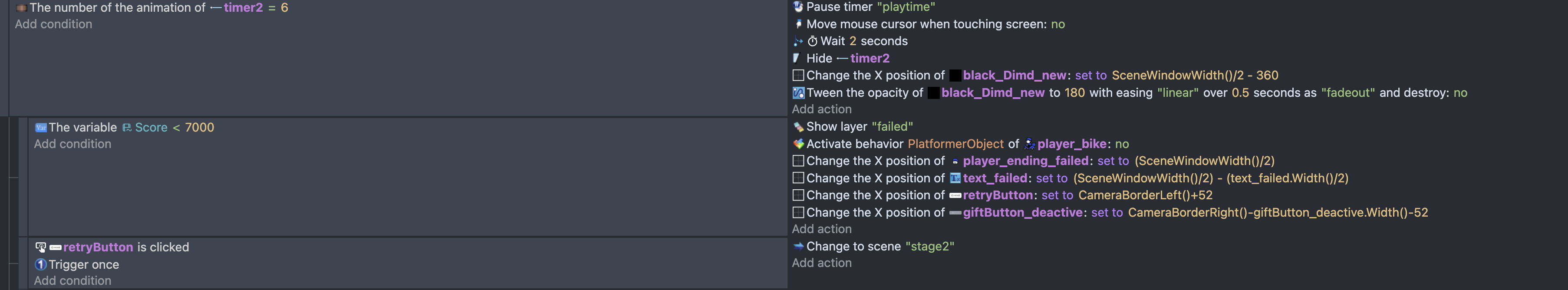Screen dimensions: 1568x290
Task: Click Add action below the tween opacity action
Action: click(822, 110)
